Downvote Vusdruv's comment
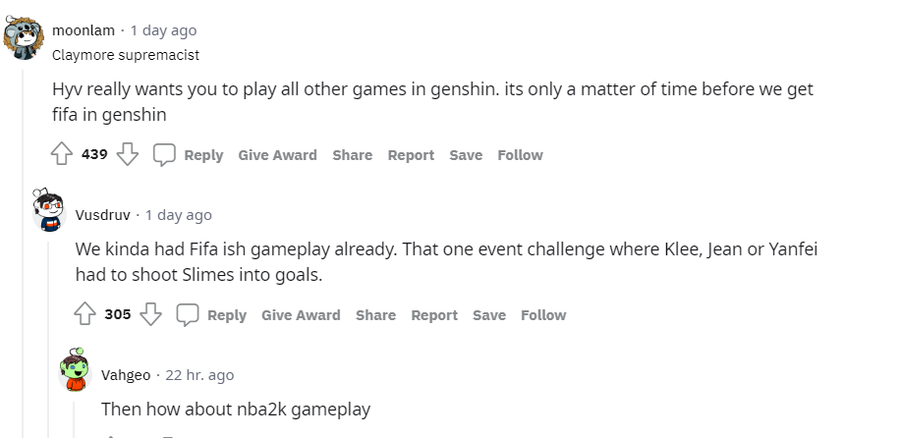 click(x=150, y=315)
